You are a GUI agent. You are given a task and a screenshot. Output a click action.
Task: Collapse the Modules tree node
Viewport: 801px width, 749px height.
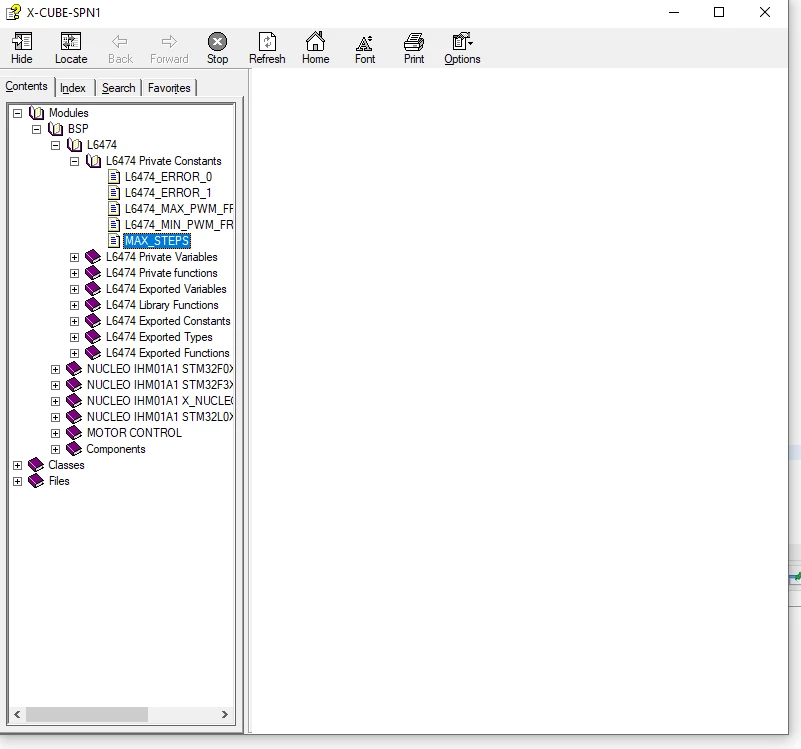(x=17, y=113)
